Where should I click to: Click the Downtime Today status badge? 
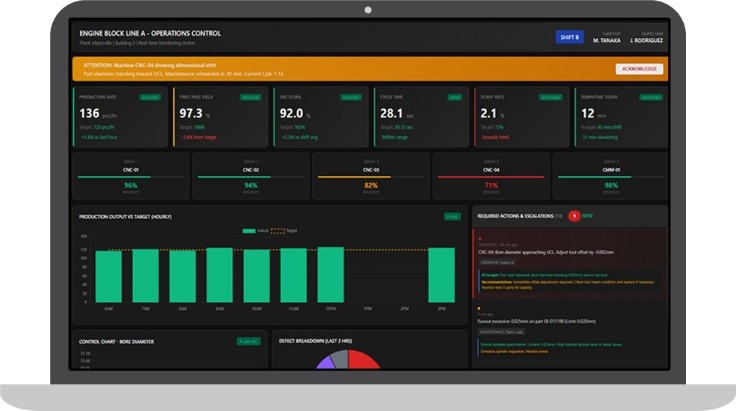coord(651,97)
